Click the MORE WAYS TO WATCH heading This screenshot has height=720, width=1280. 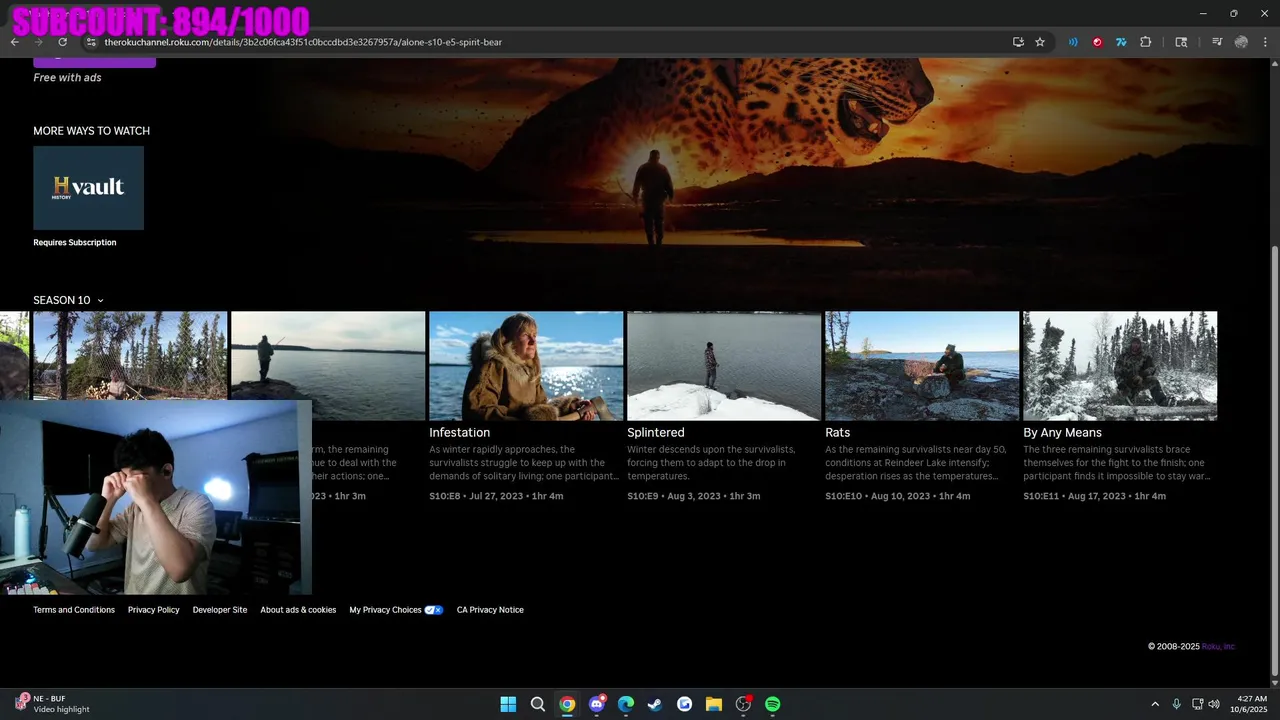pos(91,131)
